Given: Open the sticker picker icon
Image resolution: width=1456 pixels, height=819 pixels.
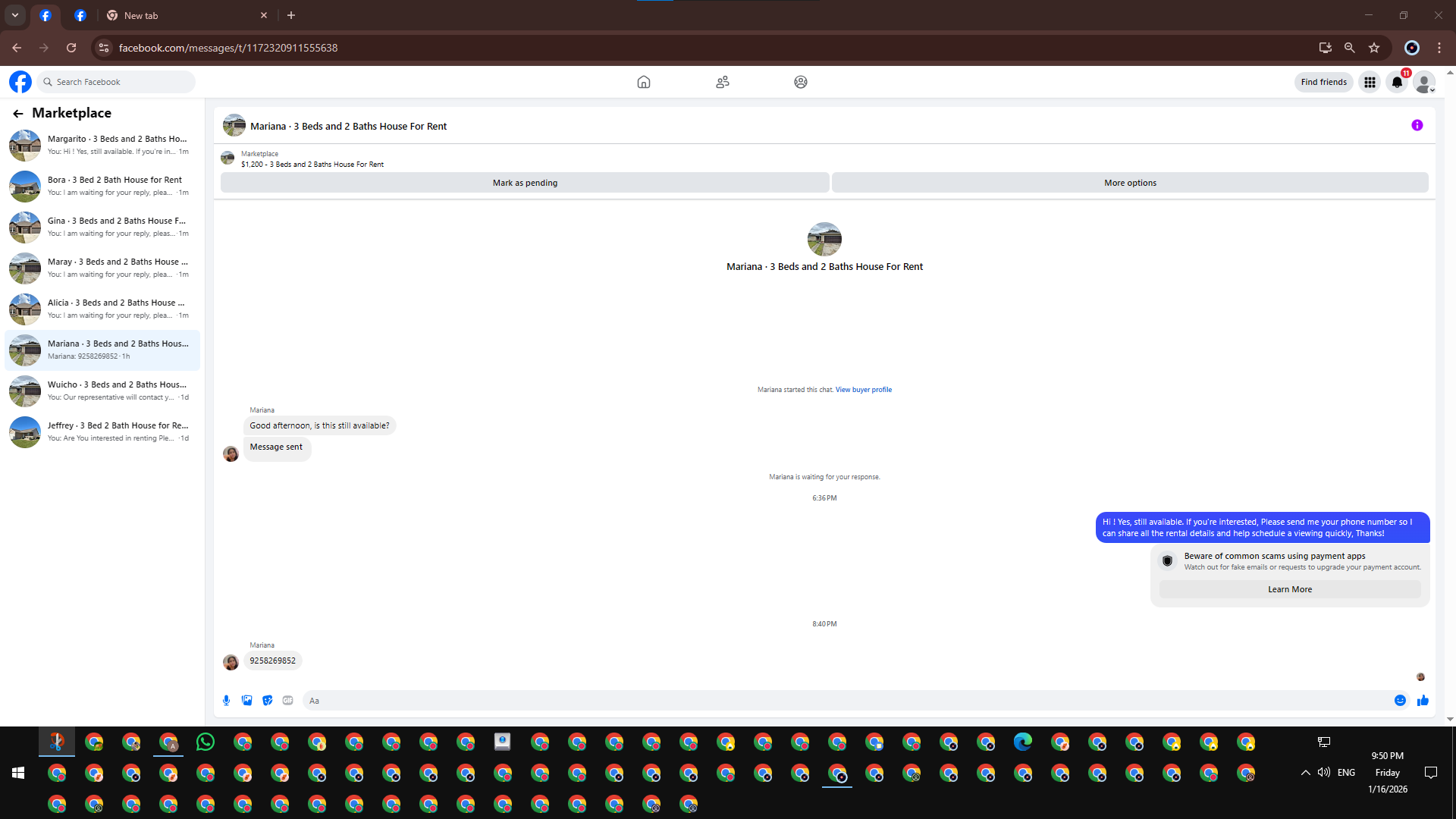Looking at the screenshot, I should pyautogui.click(x=267, y=701).
